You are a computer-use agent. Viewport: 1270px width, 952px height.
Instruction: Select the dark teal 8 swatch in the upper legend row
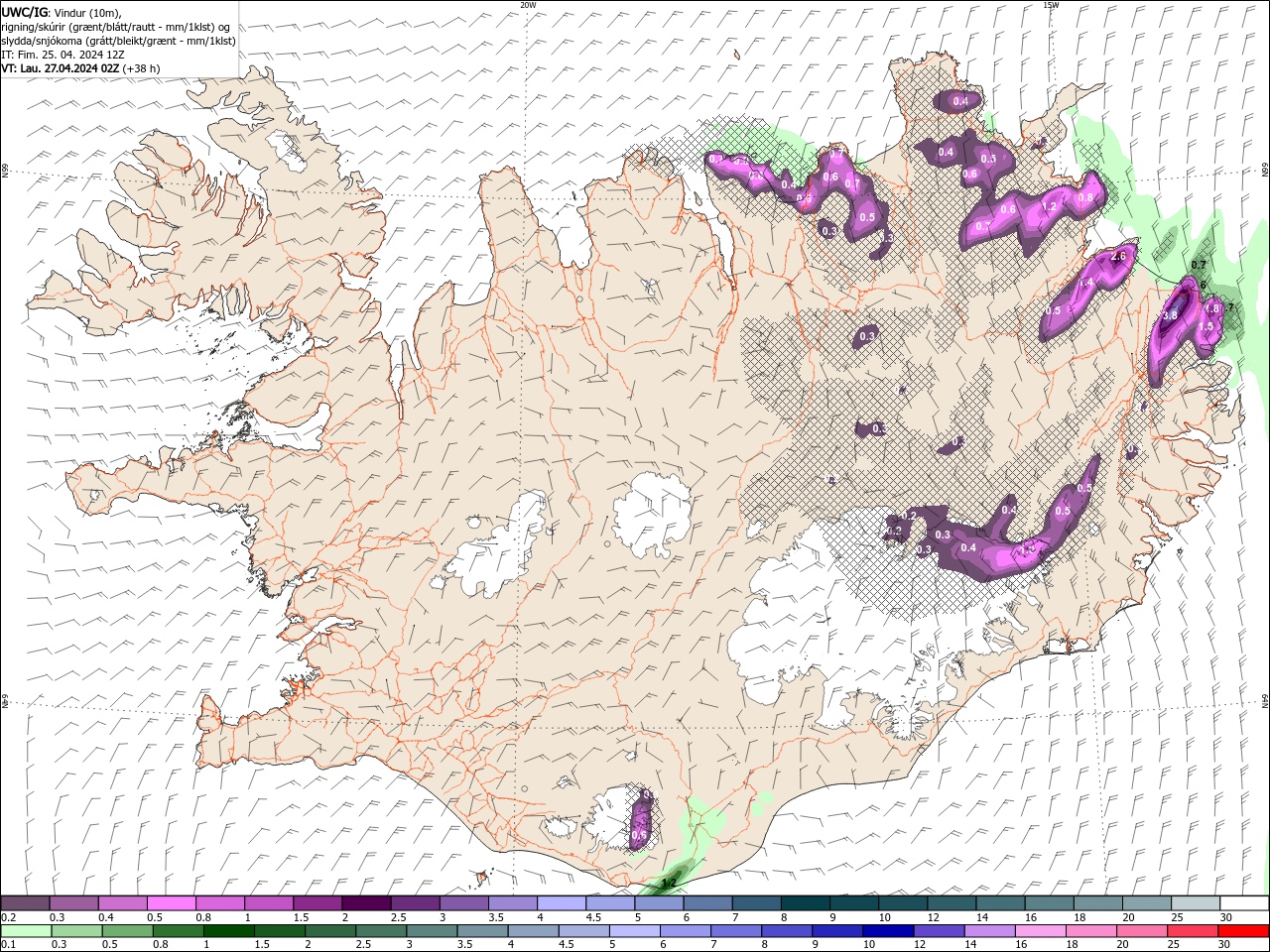(x=805, y=903)
